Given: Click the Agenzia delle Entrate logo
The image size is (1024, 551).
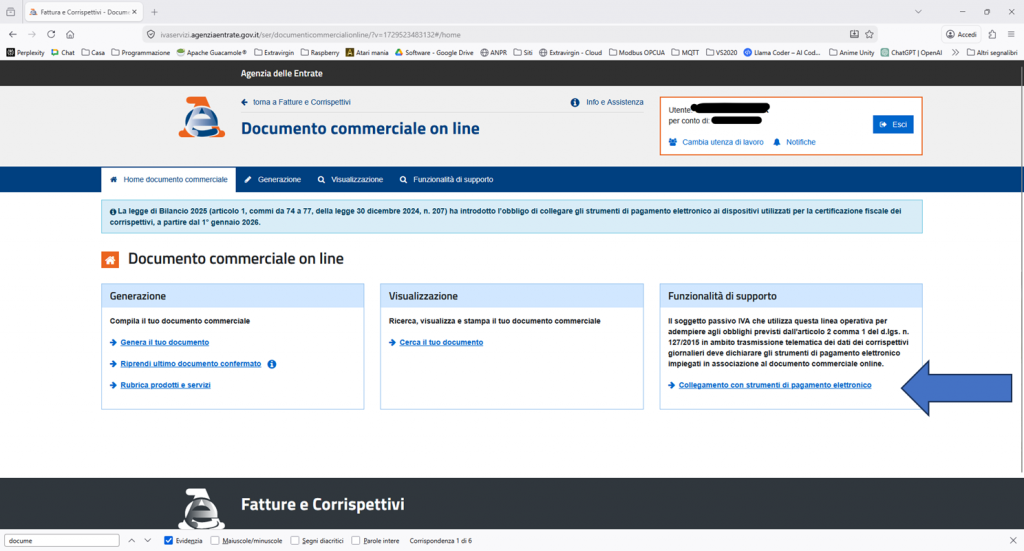Looking at the screenshot, I should tap(202, 118).
